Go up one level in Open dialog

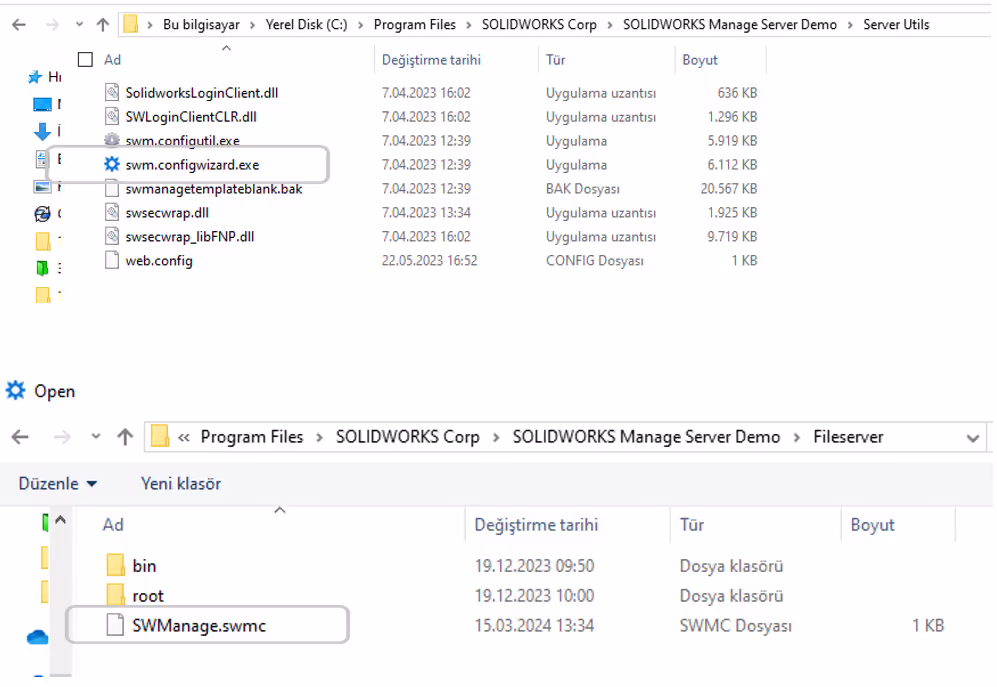(x=125, y=437)
